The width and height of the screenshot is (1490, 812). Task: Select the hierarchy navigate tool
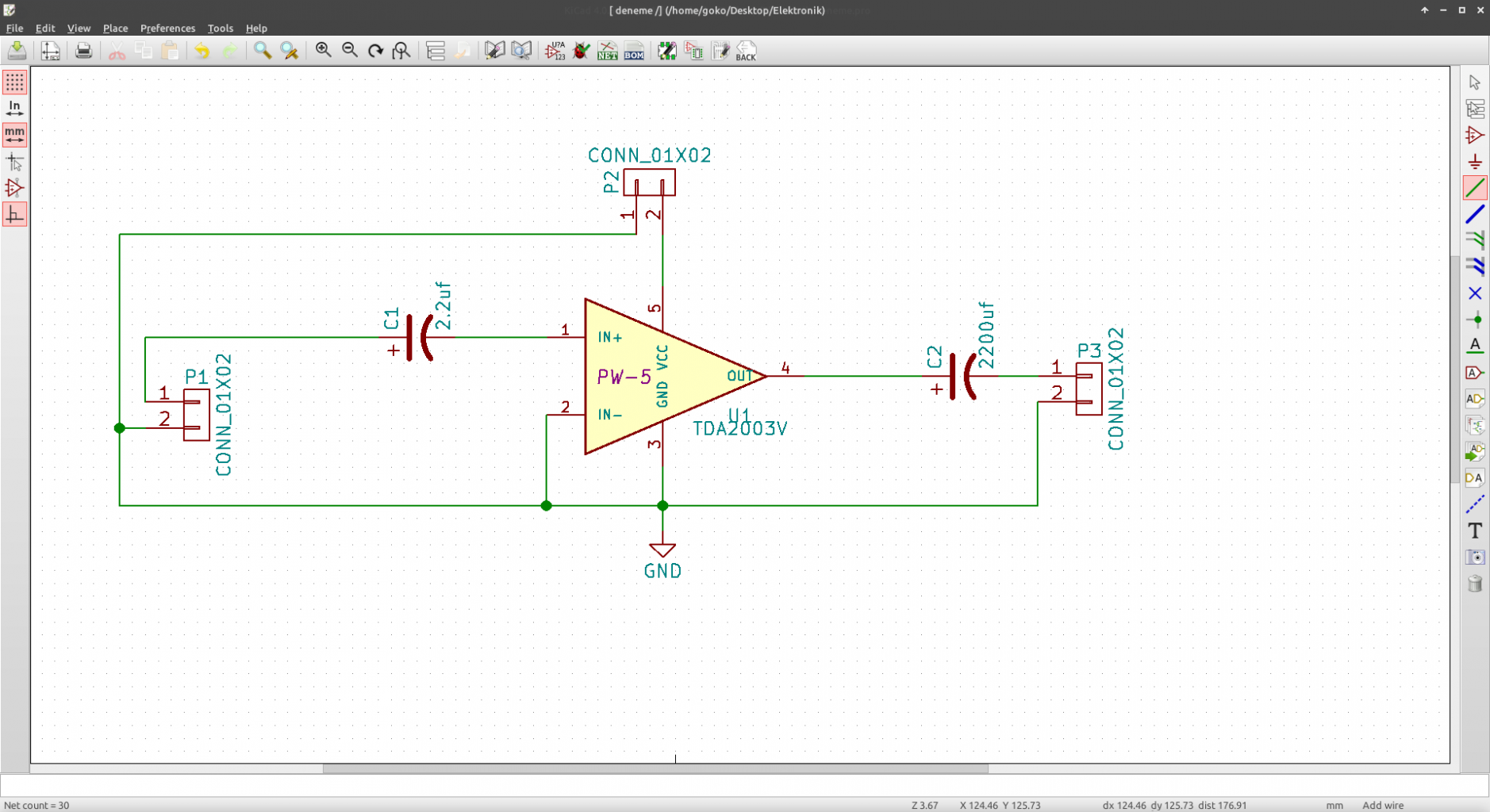1475,109
